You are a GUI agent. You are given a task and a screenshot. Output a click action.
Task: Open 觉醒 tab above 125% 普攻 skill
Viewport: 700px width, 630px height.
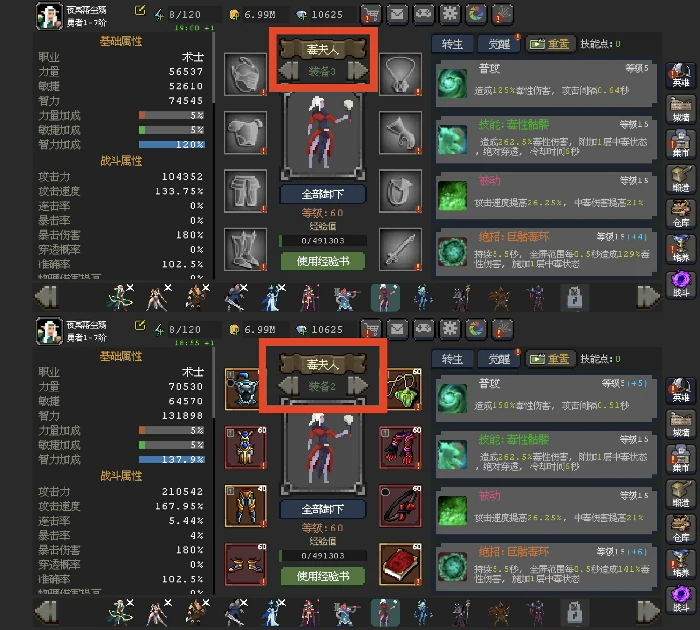tap(499, 44)
